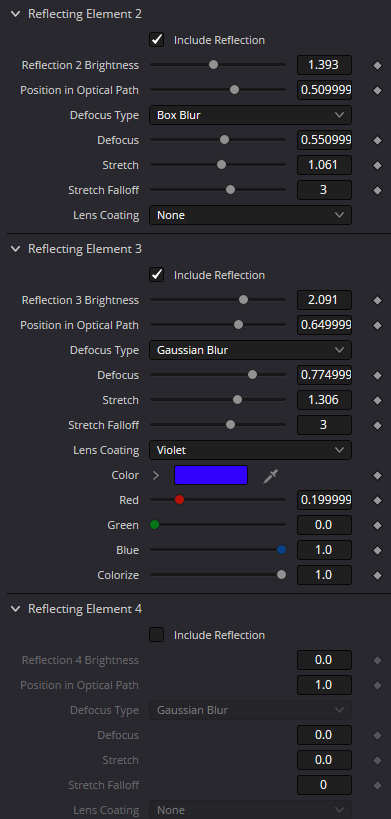Click keyframe diamond for Blue channel

[x=377, y=551]
